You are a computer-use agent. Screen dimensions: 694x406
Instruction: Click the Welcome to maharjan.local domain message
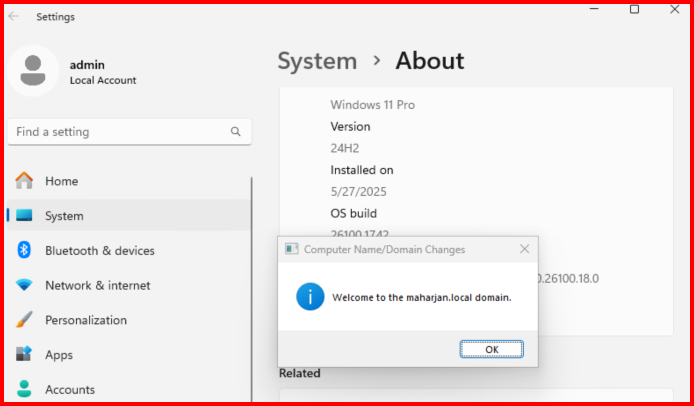[422, 298]
